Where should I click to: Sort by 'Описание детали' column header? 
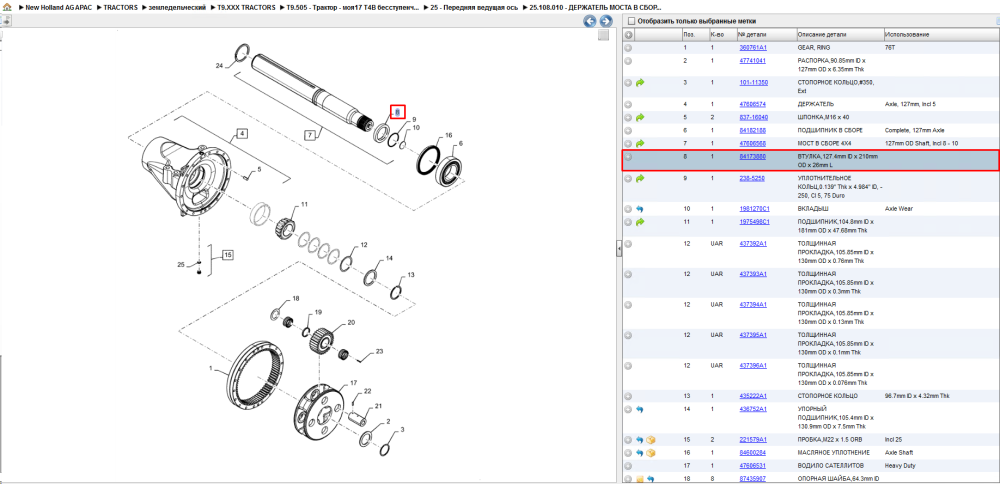click(839, 34)
